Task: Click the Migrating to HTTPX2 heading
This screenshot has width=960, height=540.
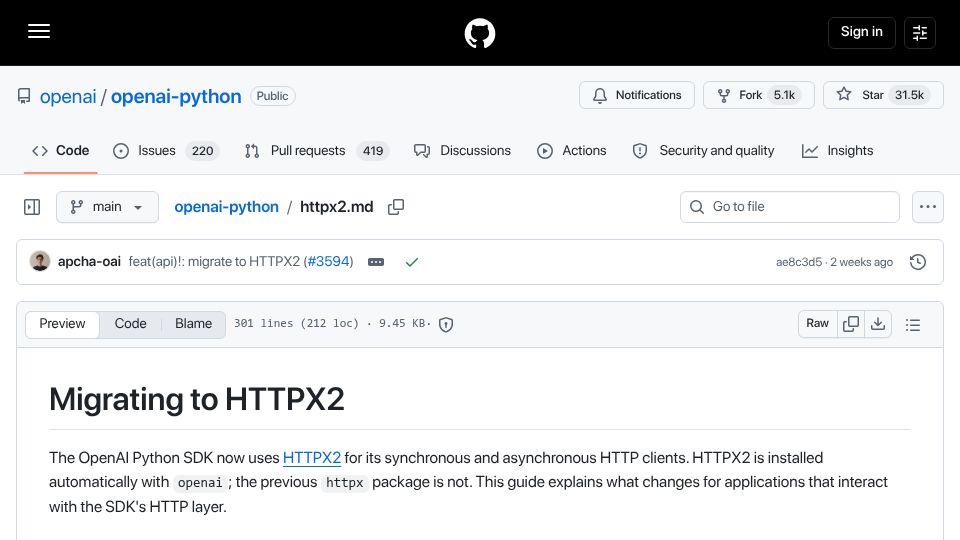Action: (197, 399)
